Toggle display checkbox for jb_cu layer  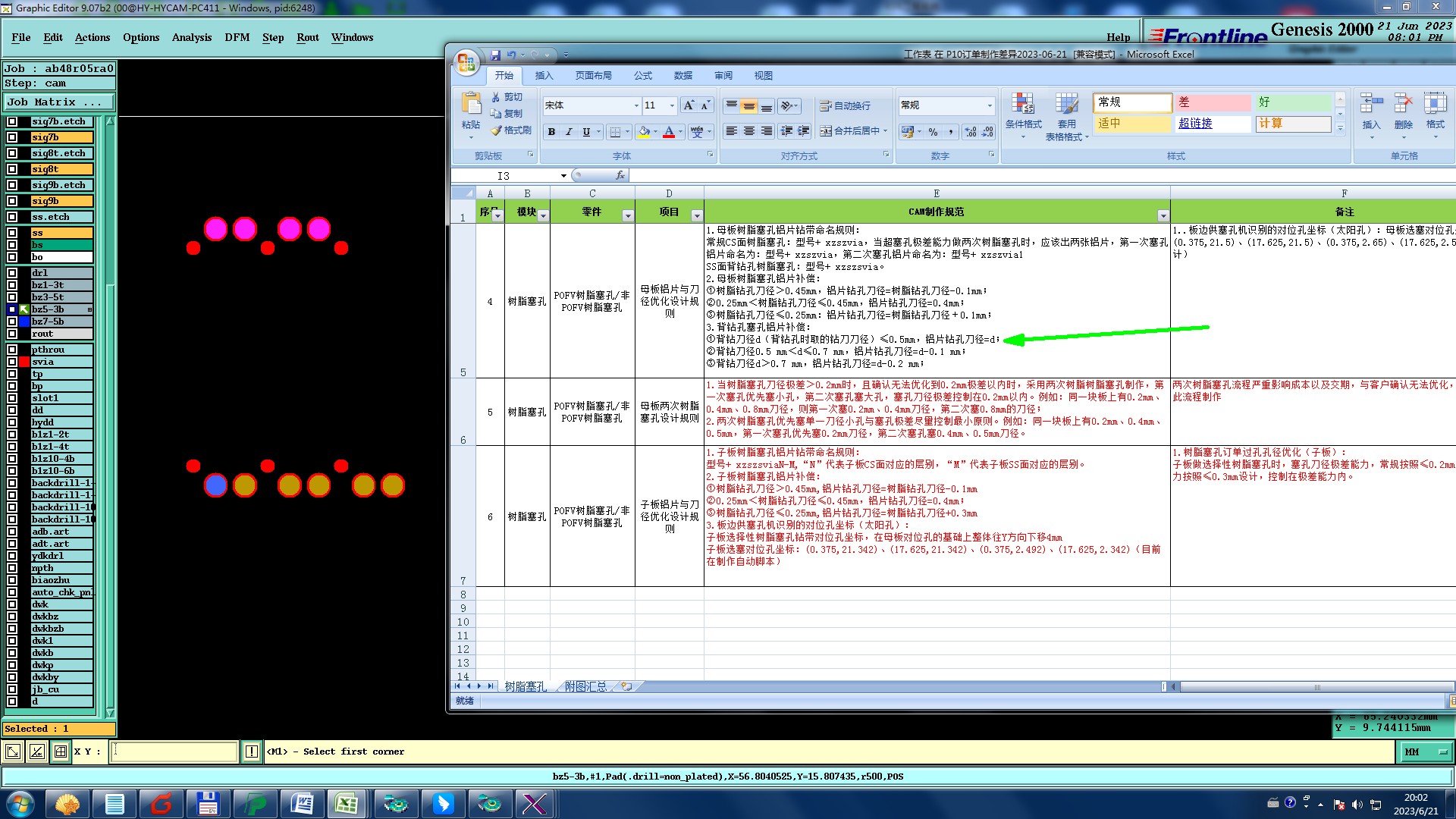(12, 689)
